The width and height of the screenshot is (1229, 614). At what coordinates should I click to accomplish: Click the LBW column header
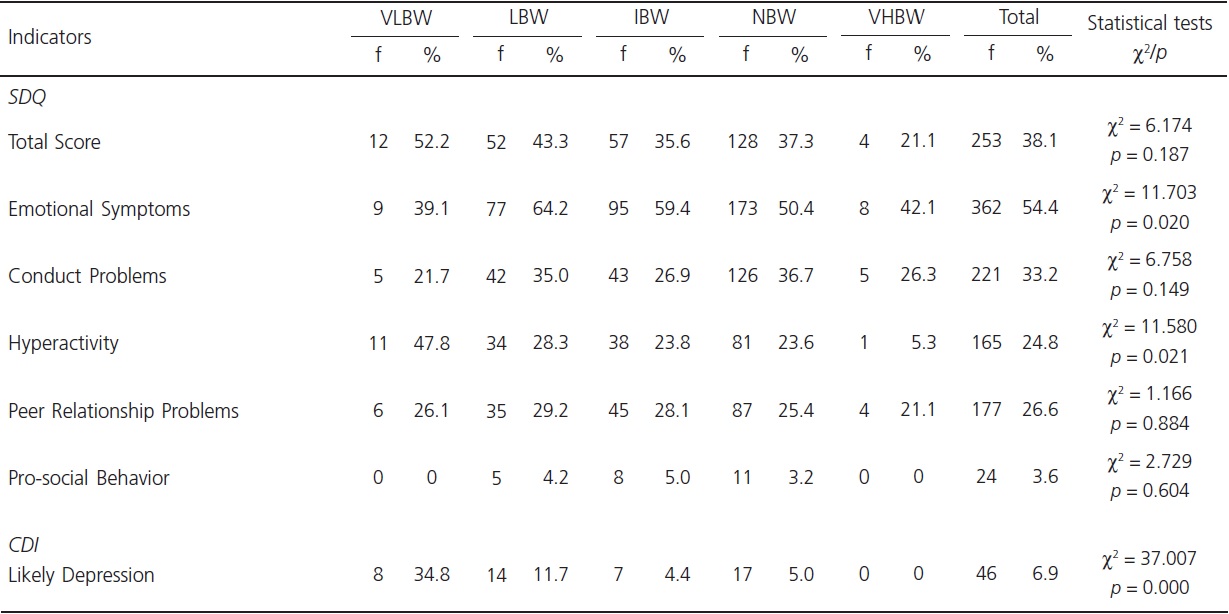[x=528, y=19]
